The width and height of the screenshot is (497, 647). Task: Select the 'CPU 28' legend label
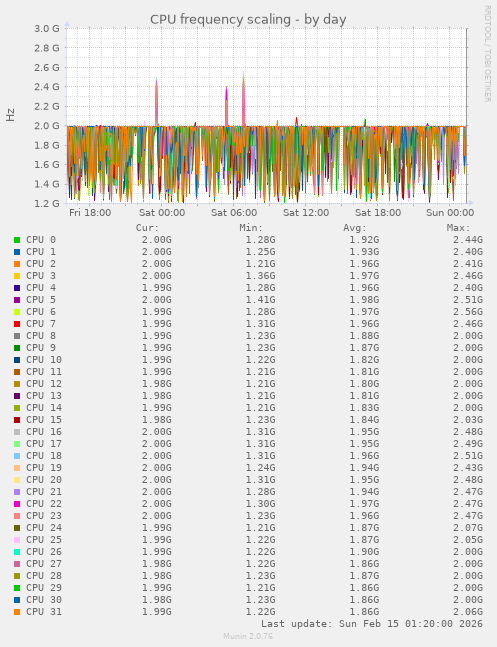point(44,576)
